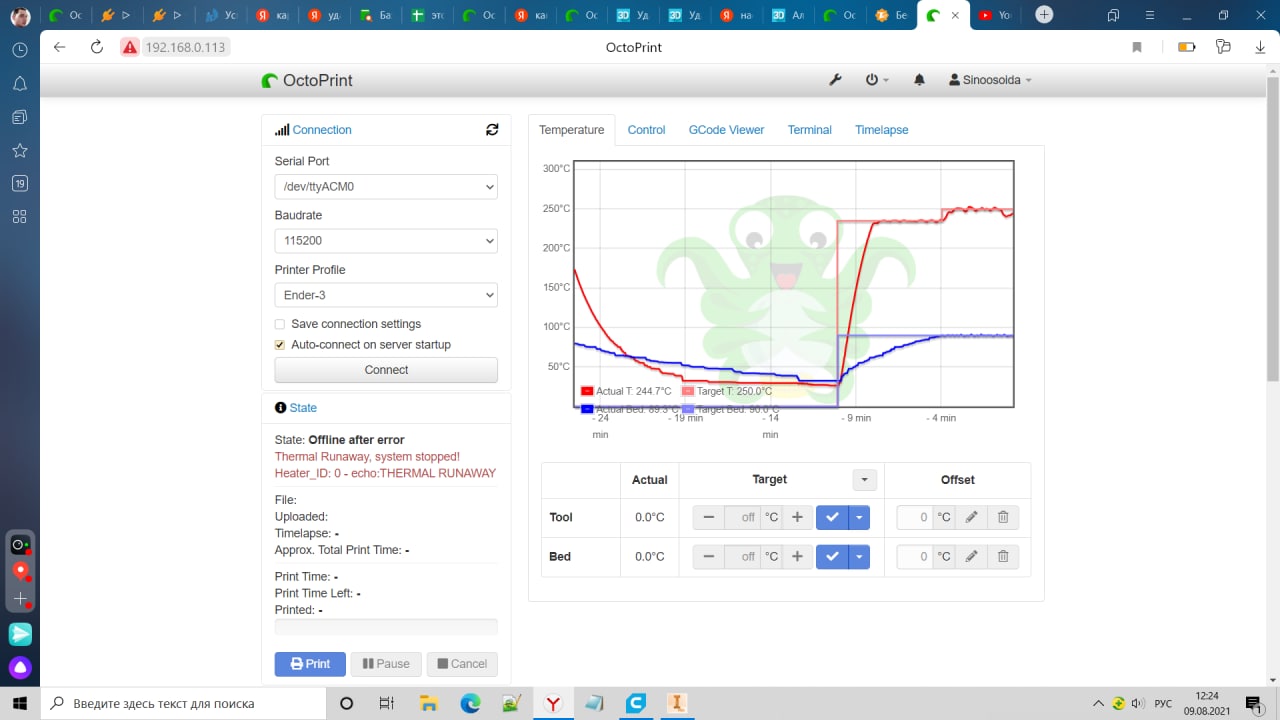Go back in the browser

pos(59,47)
